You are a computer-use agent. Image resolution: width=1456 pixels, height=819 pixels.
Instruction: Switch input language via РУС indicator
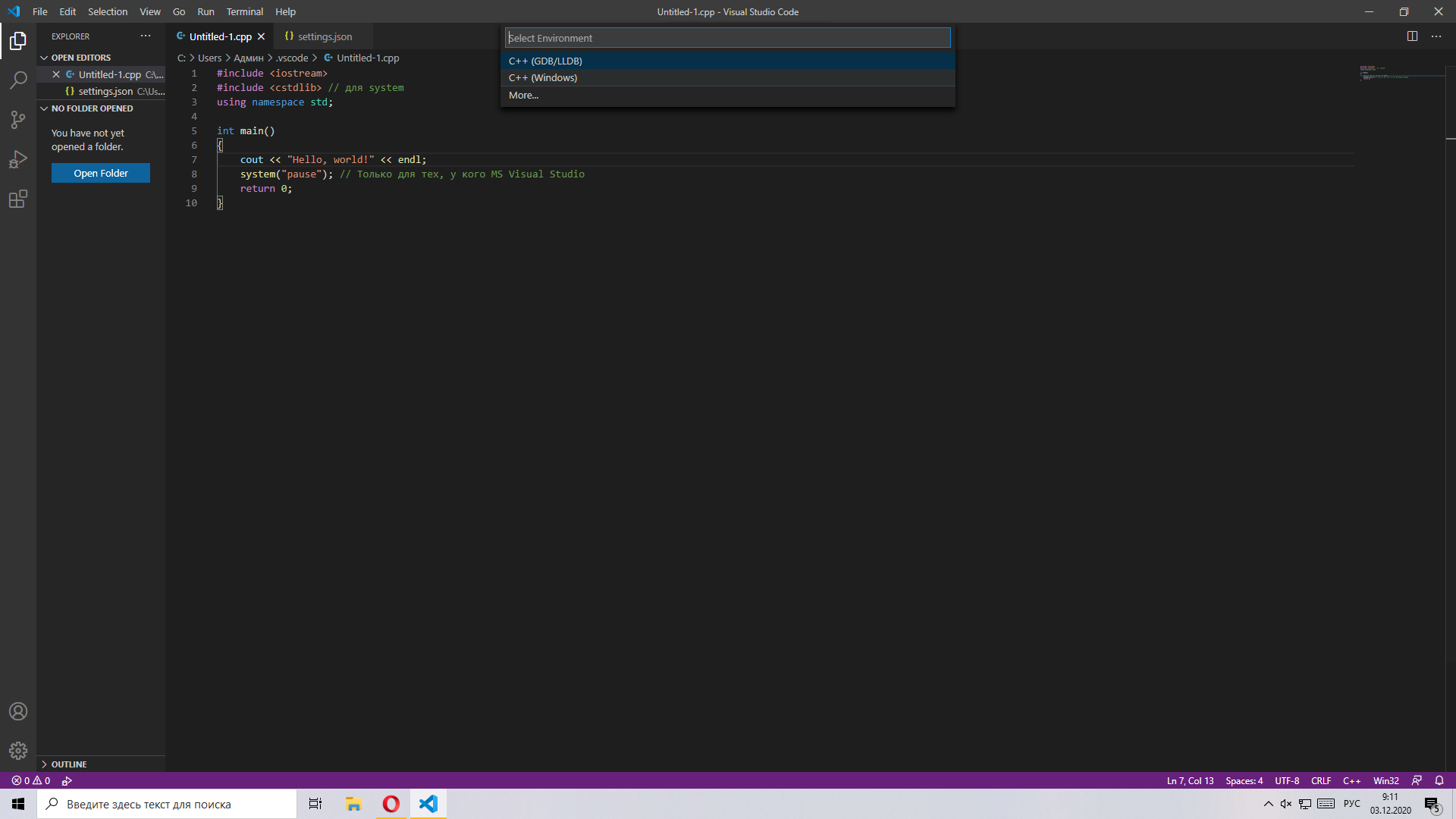click(x=1352, y=804)
